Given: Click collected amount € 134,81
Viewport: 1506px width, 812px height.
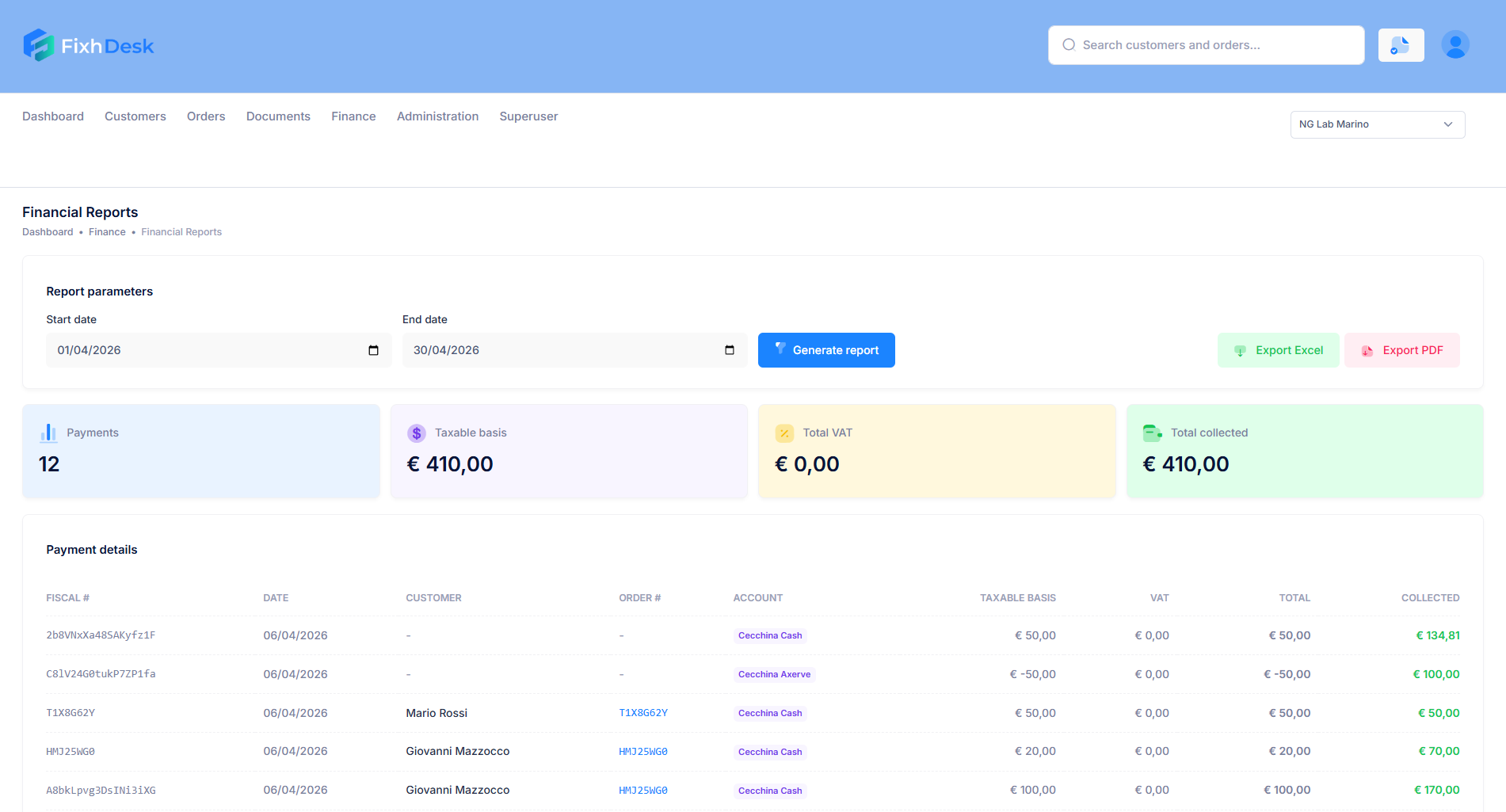Looking at the screenshot, I should tap(1437, 635).
